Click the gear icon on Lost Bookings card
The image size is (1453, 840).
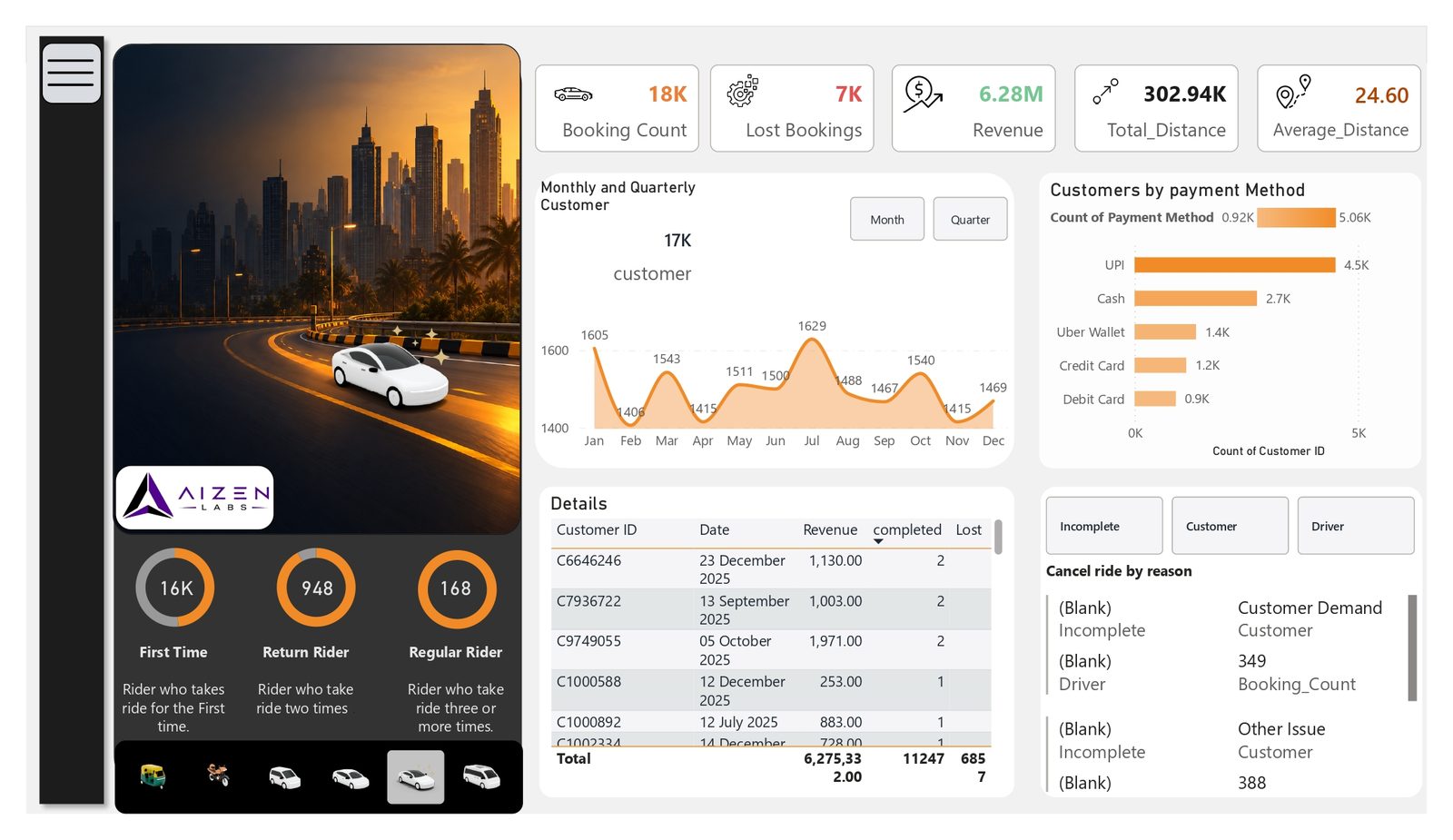point(742,91)
